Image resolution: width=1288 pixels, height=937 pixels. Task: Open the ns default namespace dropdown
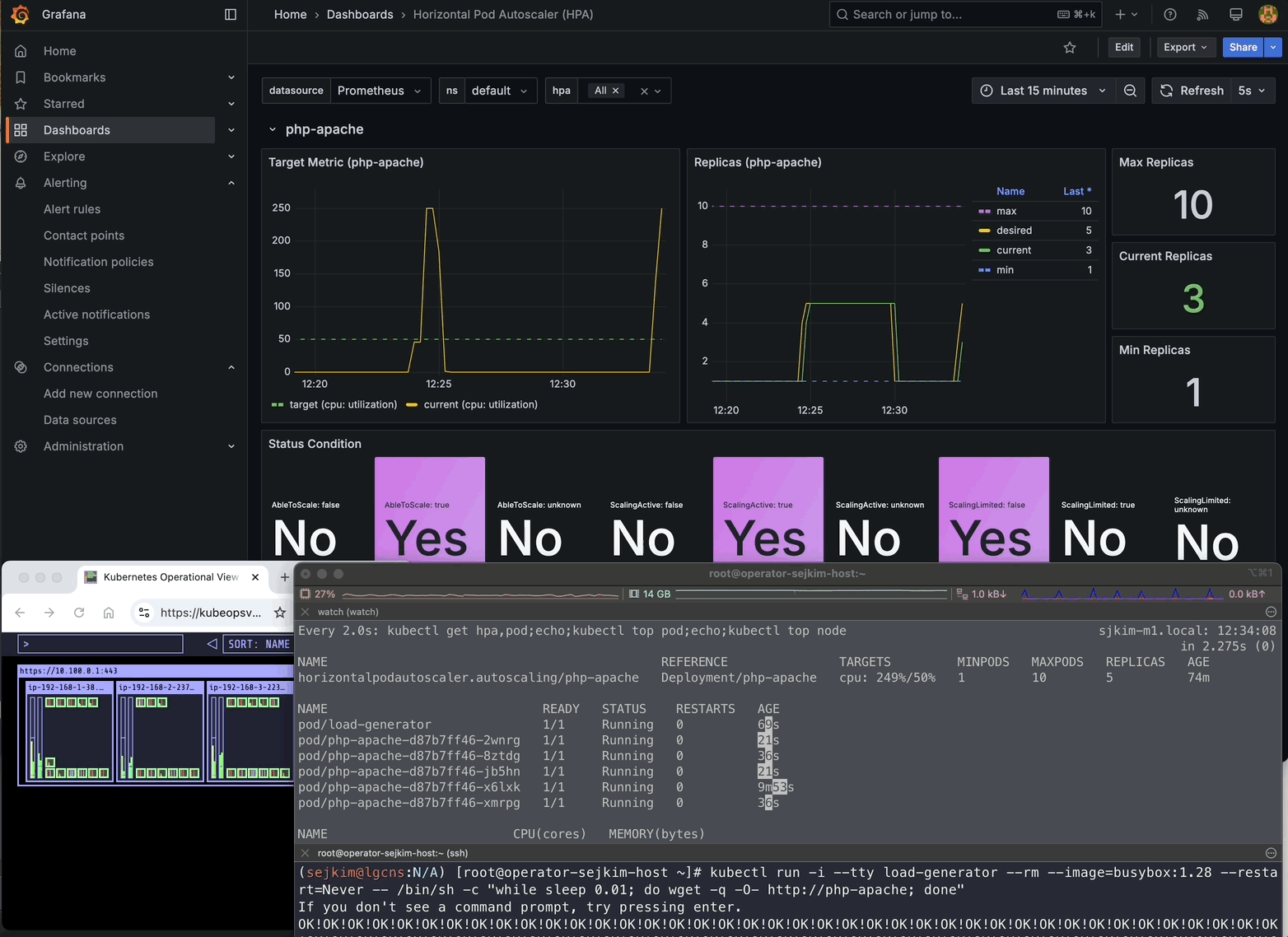[501, 91]
